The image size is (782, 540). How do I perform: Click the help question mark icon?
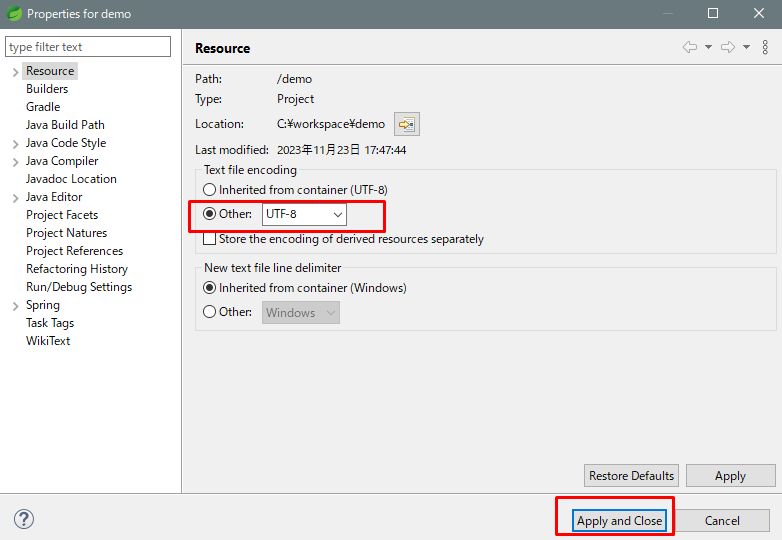24,519
